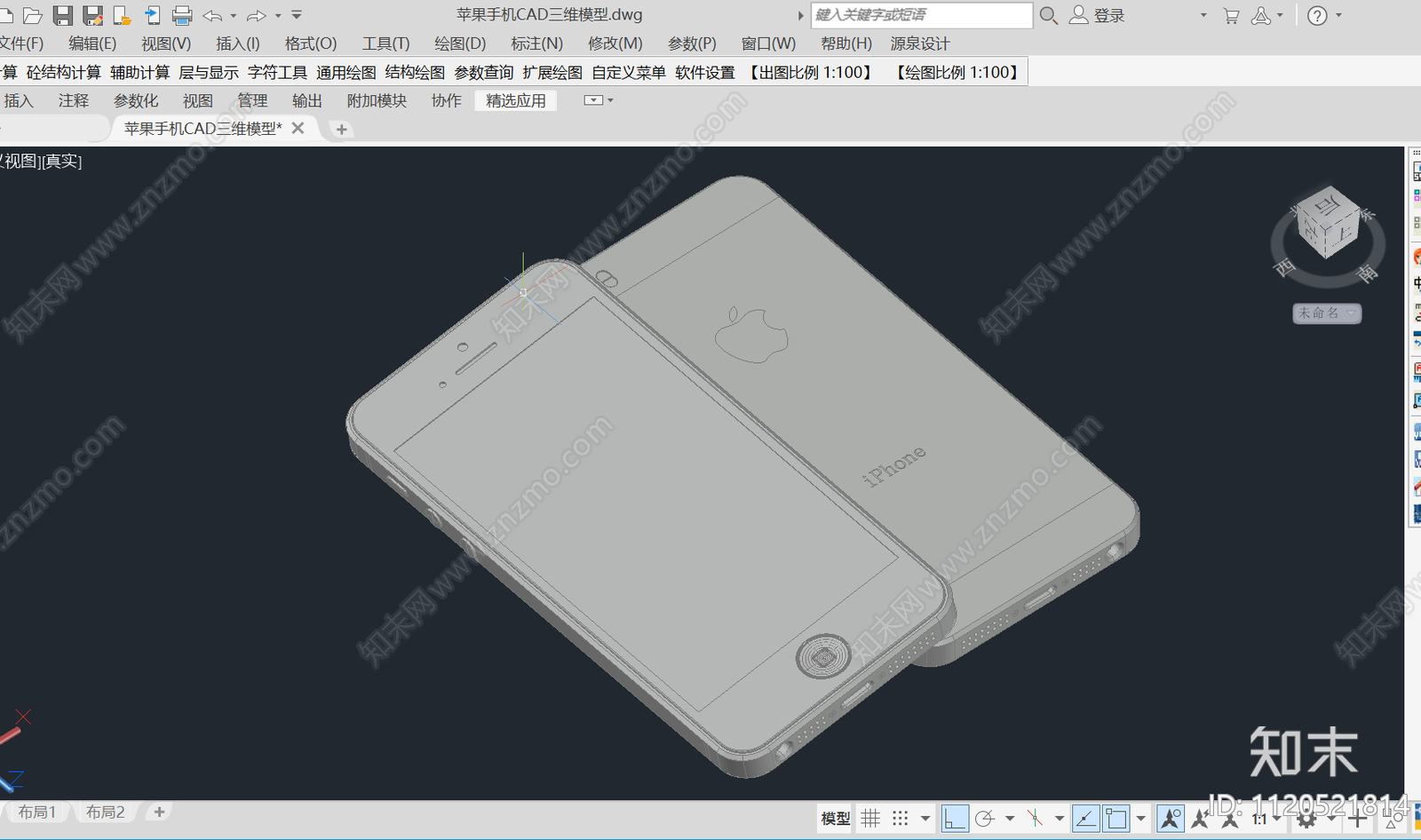This screenshot has width=1421, height=840.
Task: Add a new drawing tab with plus
Action: click(x=341, y=130)
